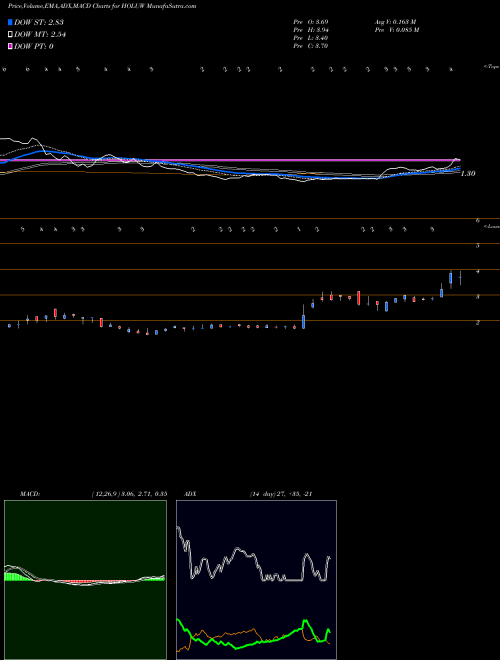
Task: Click the price axis label 3
Action: [478, 297]
